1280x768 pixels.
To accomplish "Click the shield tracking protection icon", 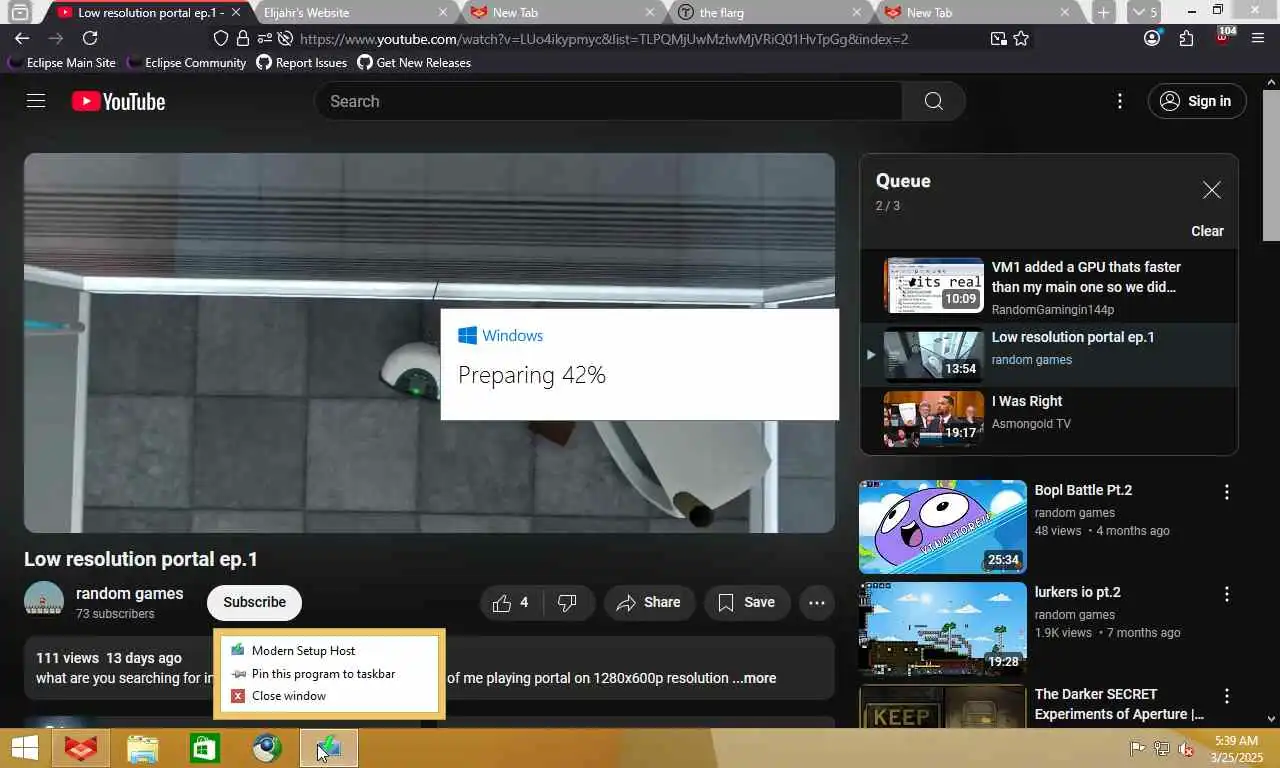I will pos(222,39).
